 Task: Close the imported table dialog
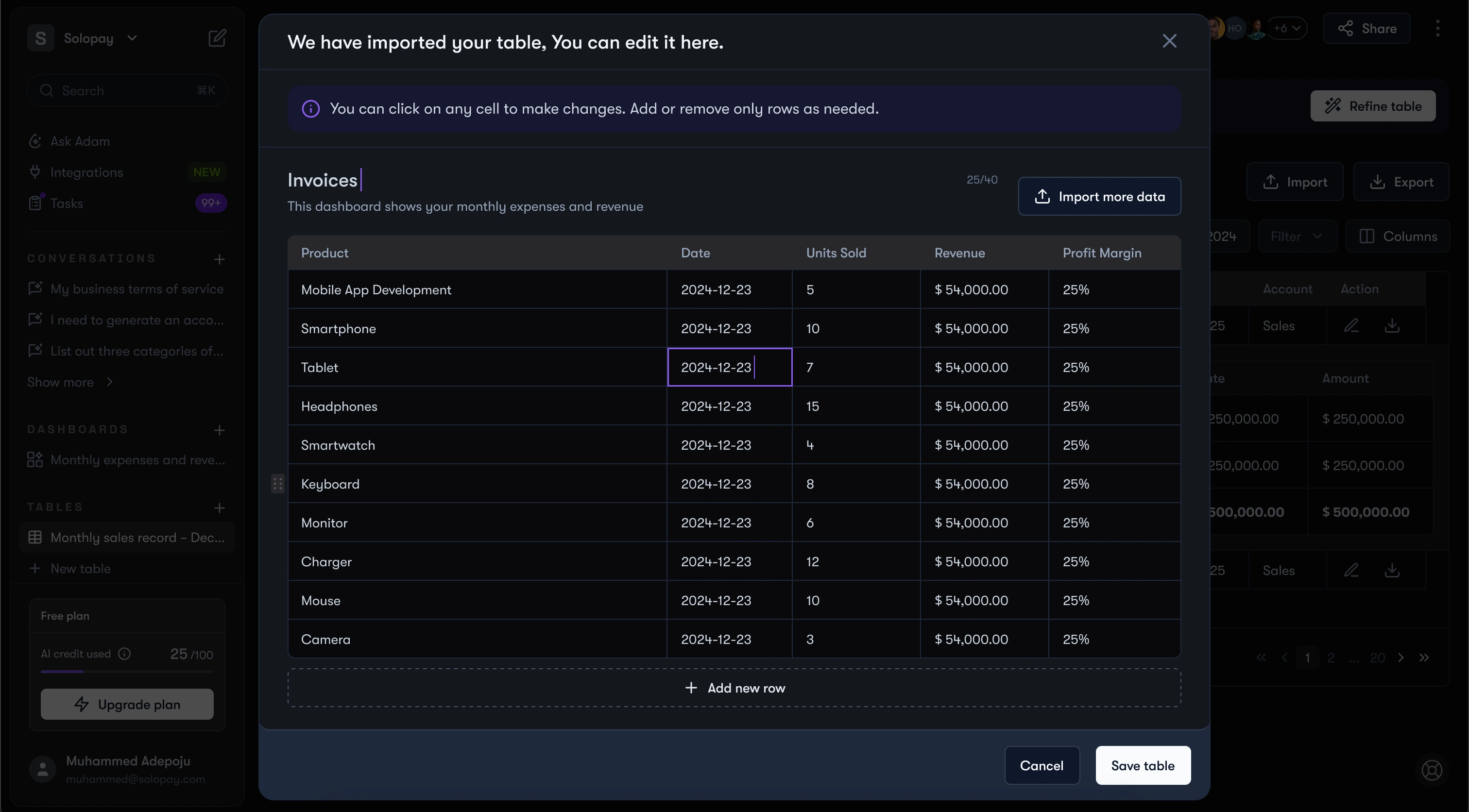tap(1170, 41)
